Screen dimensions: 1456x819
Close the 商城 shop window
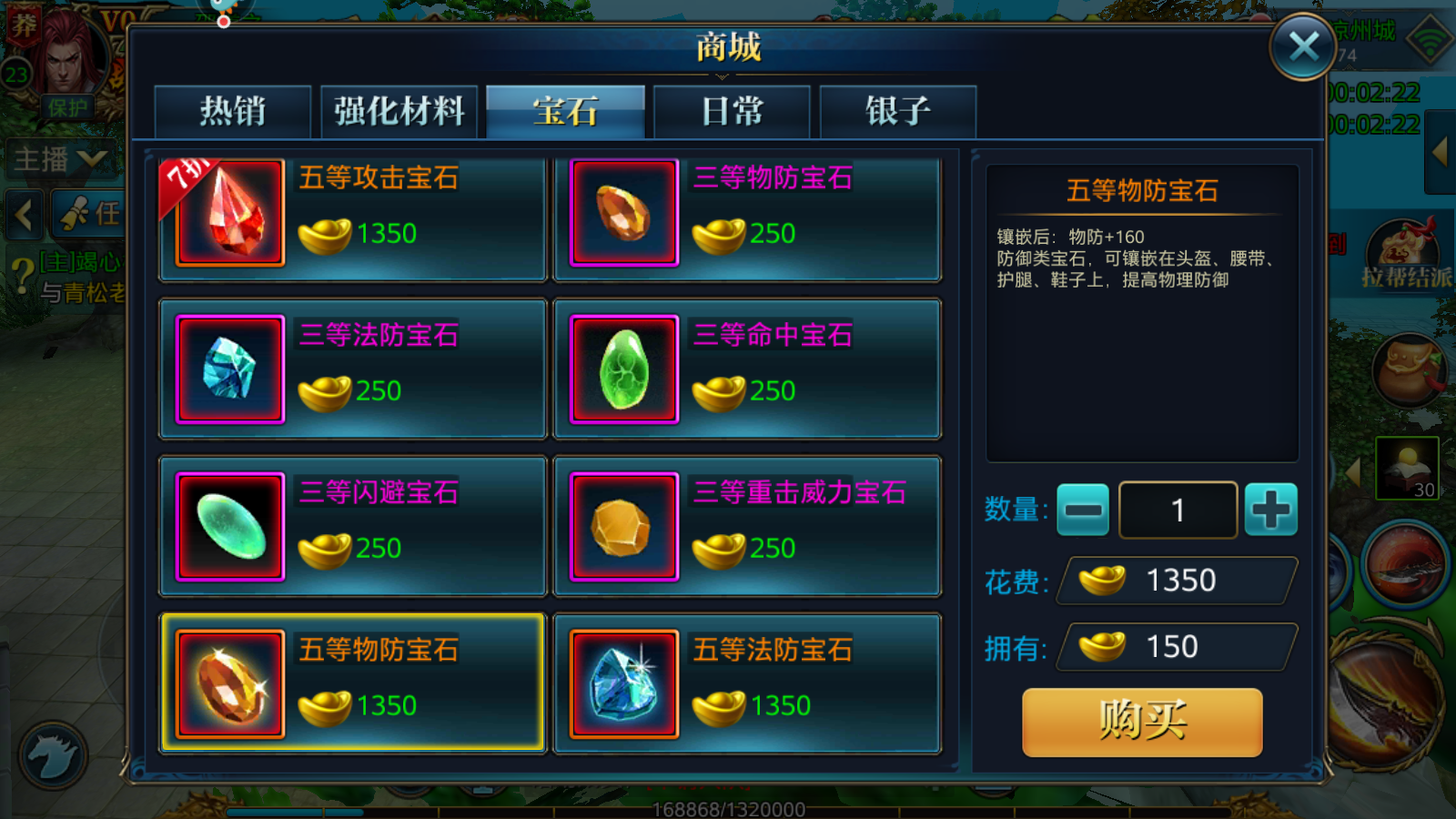coord(1303,46)
